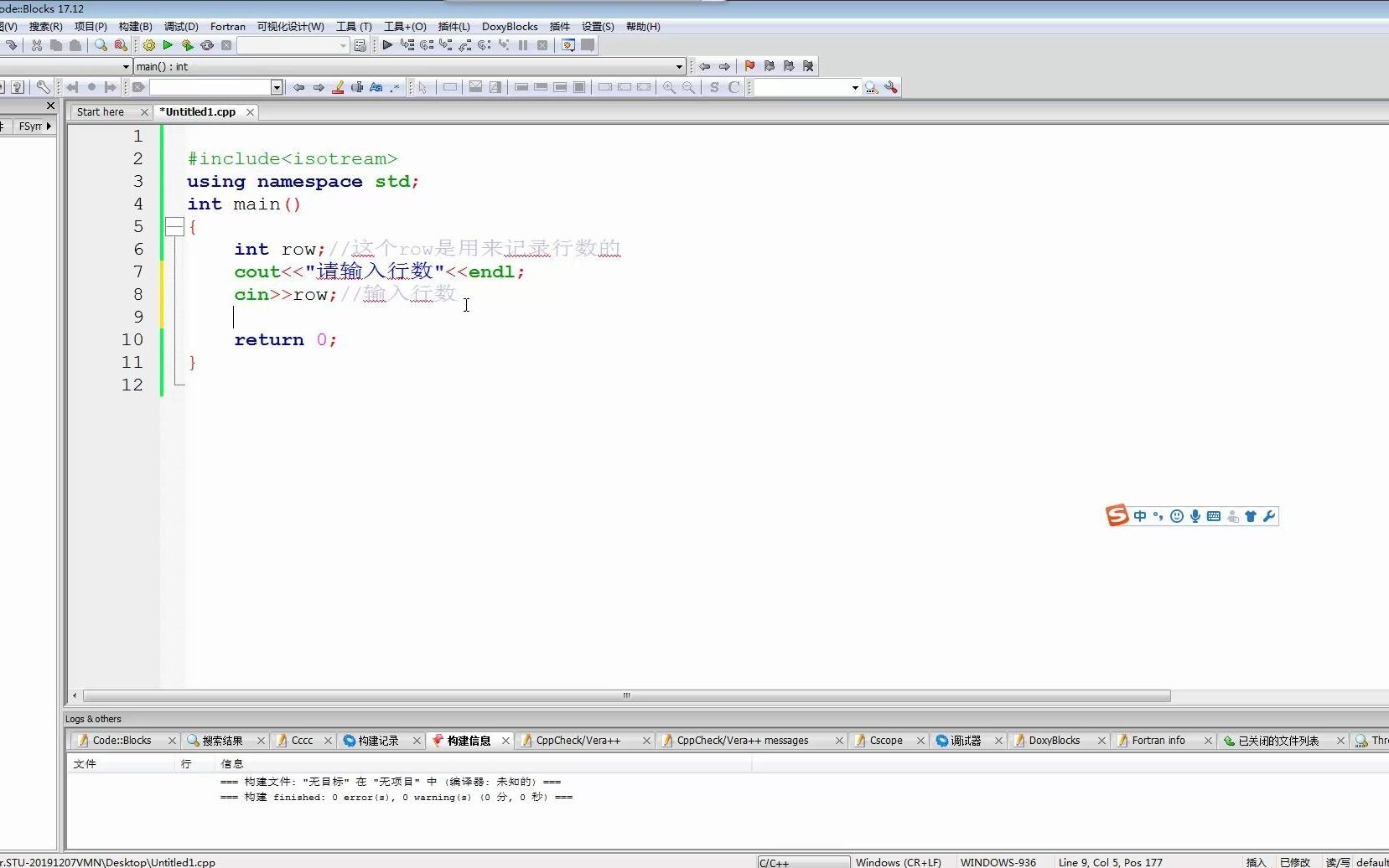Click the debugger Continue icon

tap(387, 45)
